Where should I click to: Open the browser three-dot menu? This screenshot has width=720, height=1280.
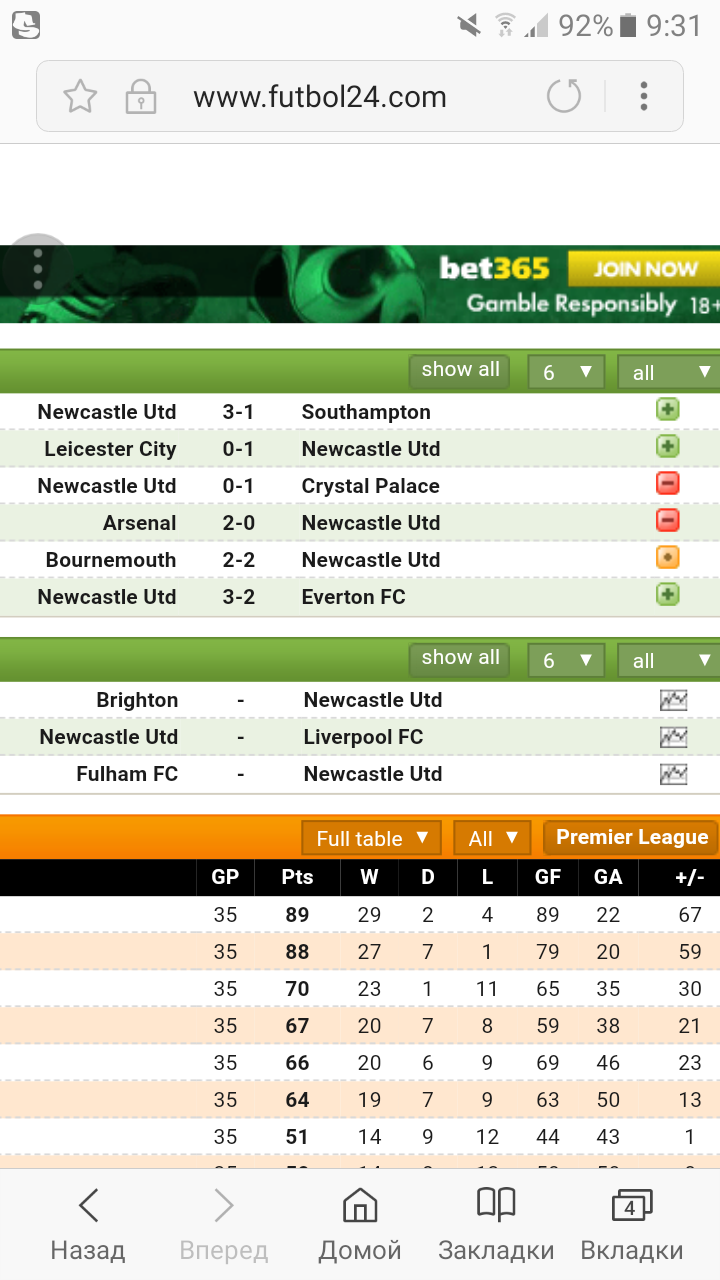click(x=644, y=97)
